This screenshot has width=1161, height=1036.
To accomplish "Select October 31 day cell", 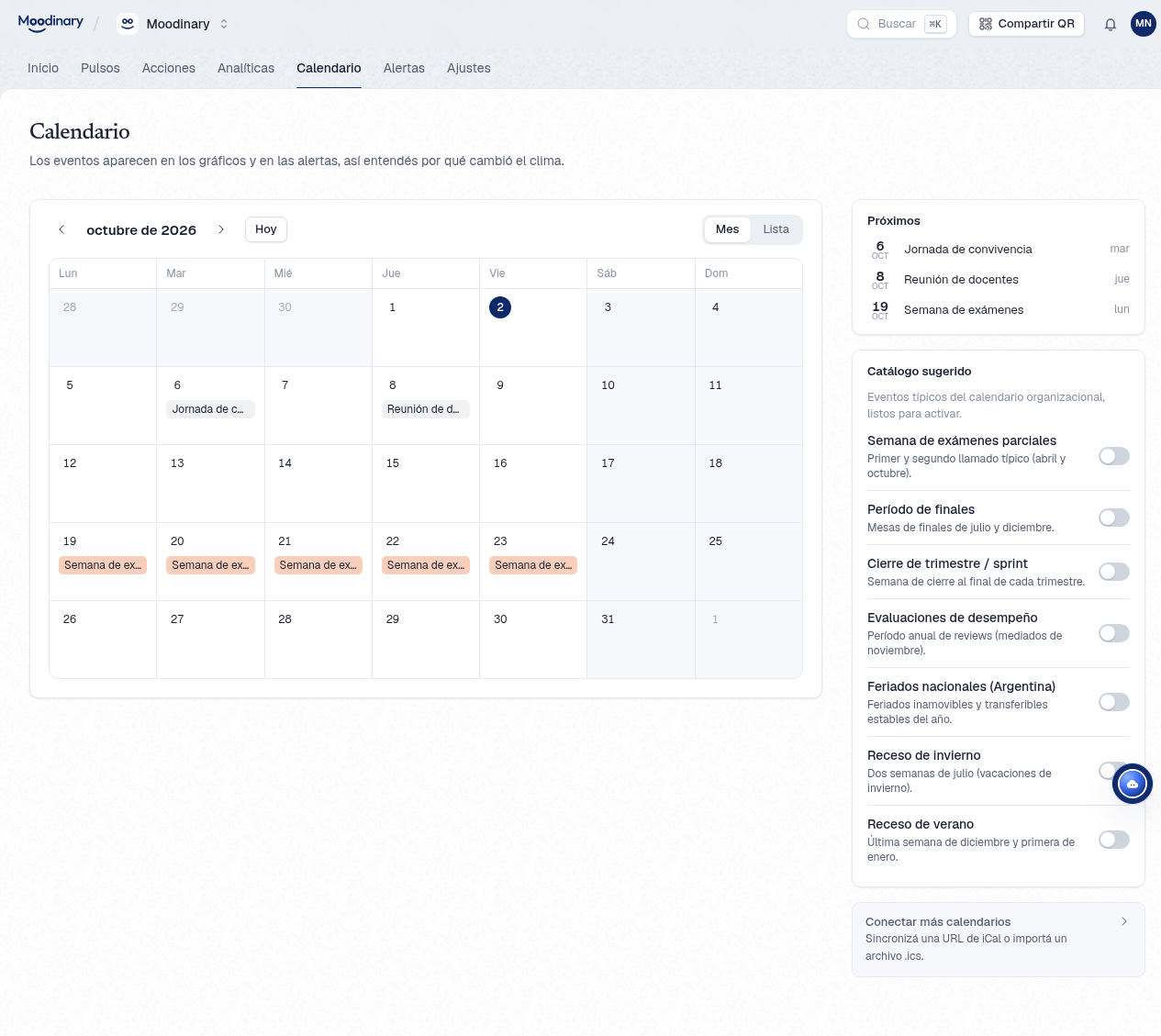I will [641, 640].
